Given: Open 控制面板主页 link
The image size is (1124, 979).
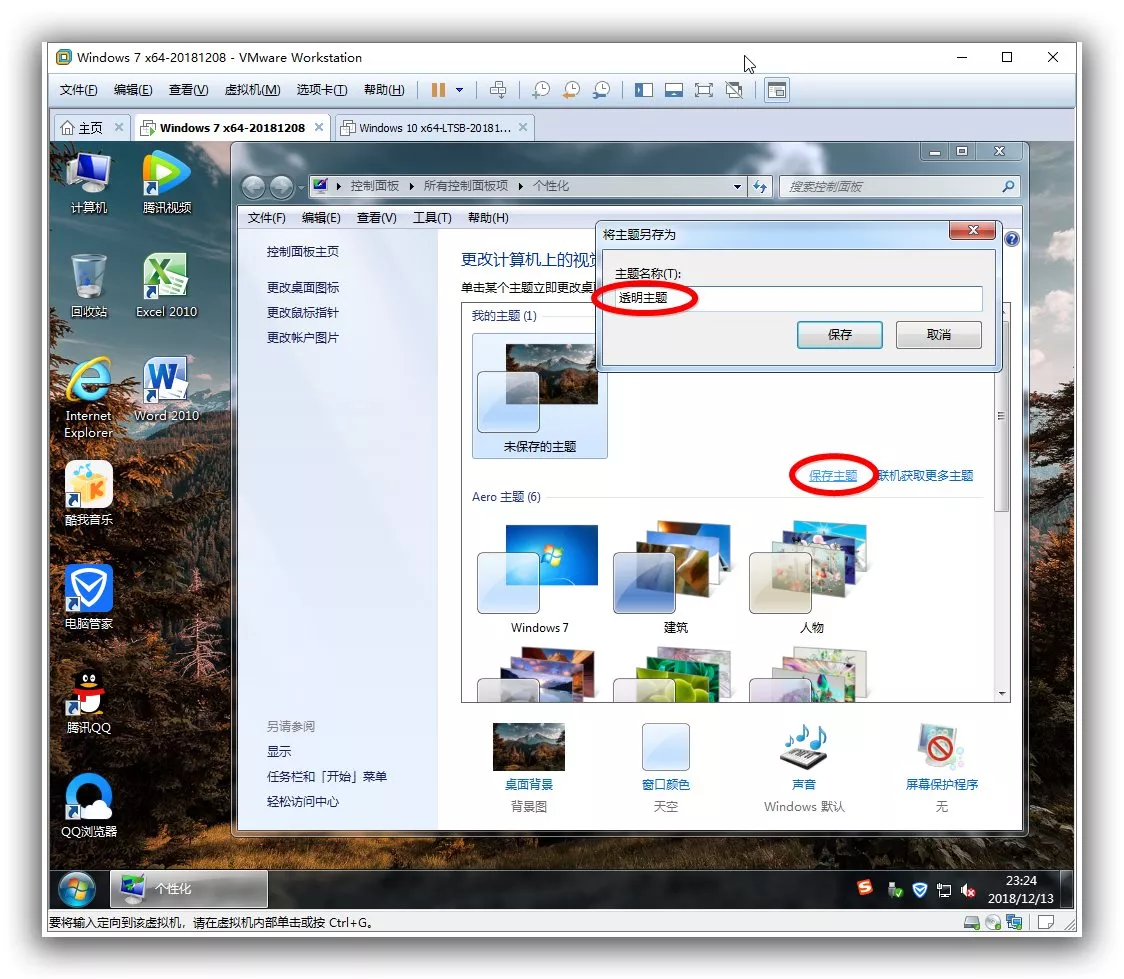Looking at the screenshot, I should coord(303,252).
